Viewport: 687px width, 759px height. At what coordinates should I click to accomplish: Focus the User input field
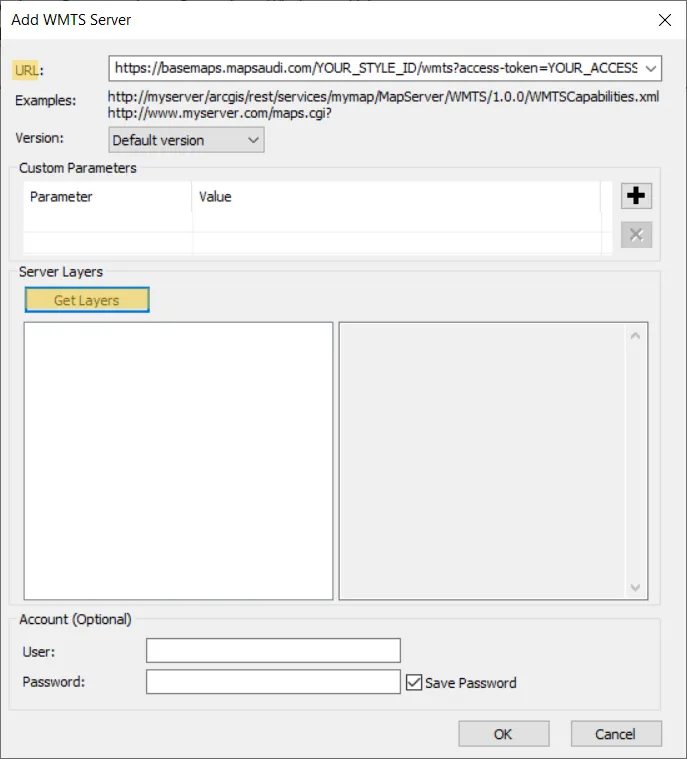coord(273,651)
